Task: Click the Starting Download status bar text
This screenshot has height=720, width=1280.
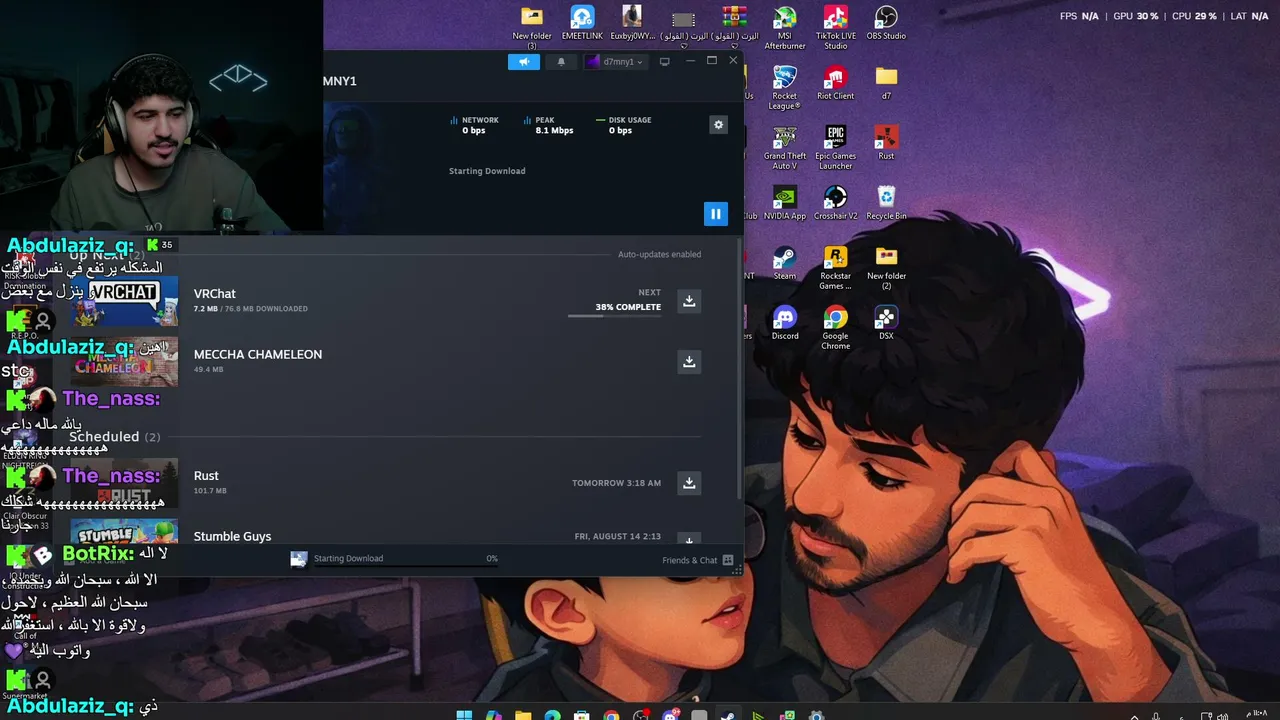Action: [x=348, y=559]
